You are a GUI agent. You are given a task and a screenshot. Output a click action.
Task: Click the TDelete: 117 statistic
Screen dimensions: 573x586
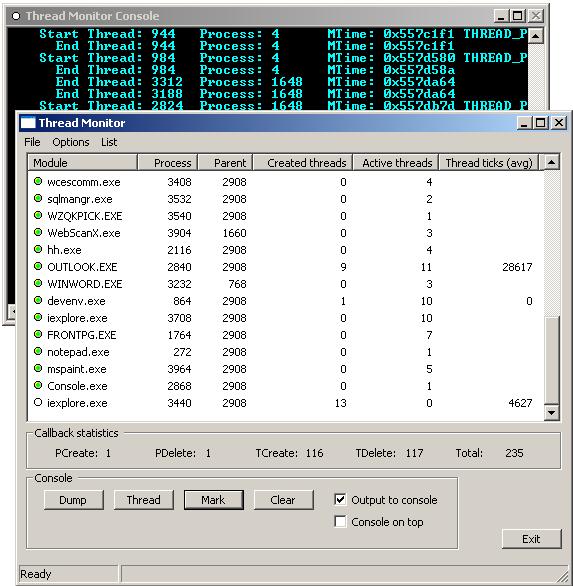coord(389,453)
